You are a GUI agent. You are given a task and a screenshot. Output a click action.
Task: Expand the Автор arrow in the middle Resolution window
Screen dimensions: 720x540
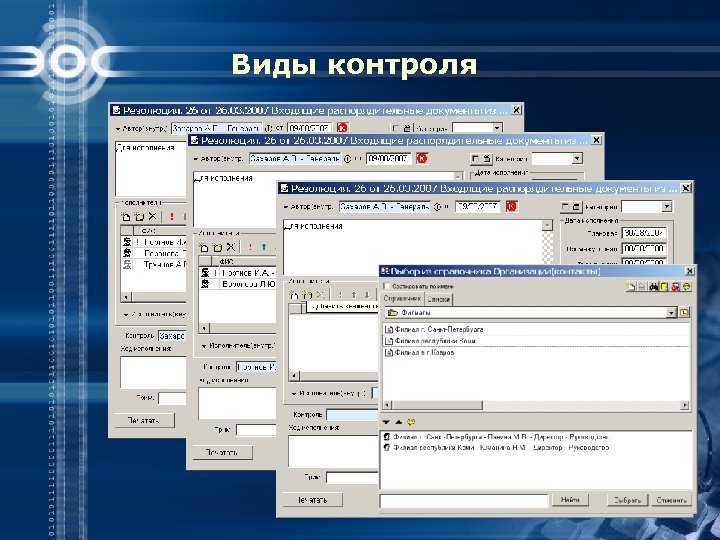[x=196, y=159]
